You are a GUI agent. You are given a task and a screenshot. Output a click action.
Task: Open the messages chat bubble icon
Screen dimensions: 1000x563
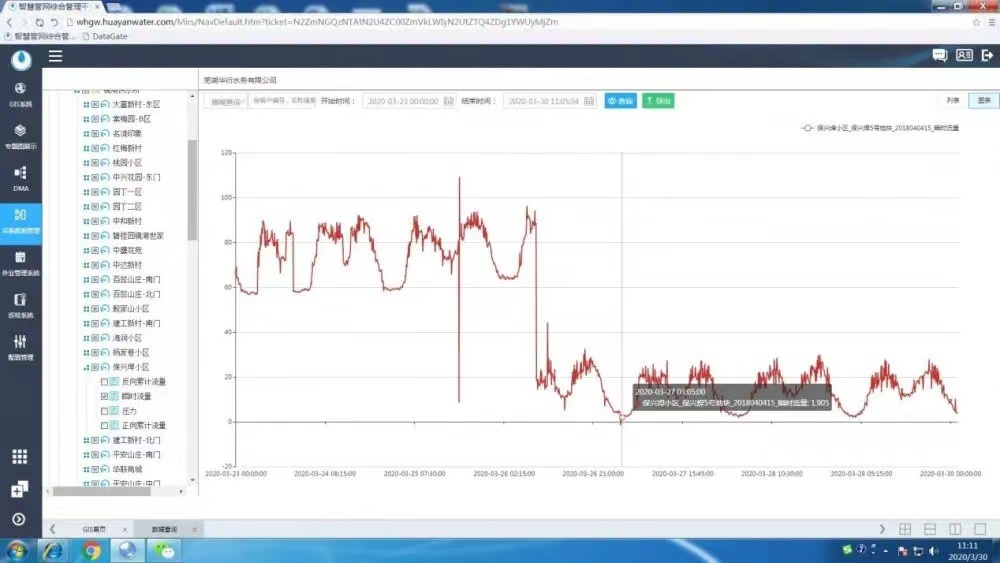tap(939, 56)
